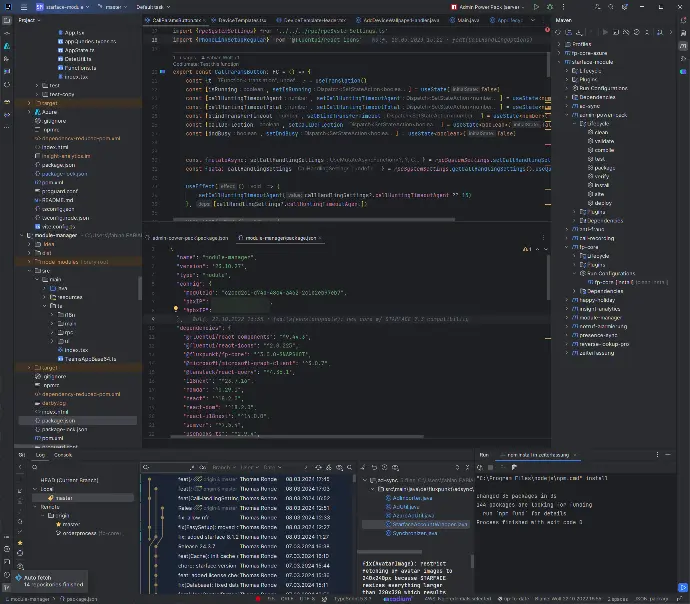Image resolution: width=690 pixels, height=604 pixels.
Task: Close the npm install run tab
Action: pyautogui.click(x=575, y=455)
